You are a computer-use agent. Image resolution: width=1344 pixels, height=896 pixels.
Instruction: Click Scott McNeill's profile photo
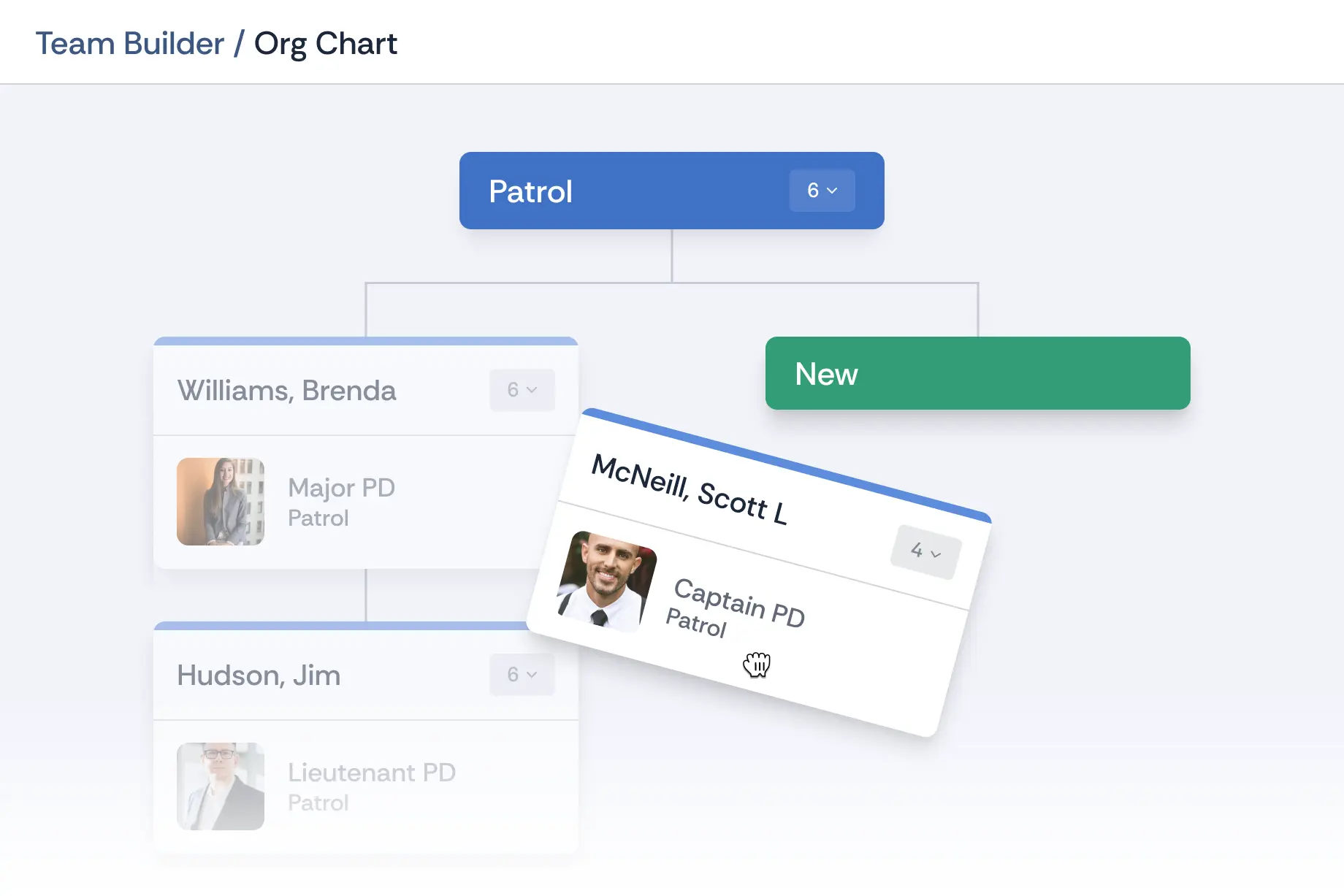[x=606, y=581]
